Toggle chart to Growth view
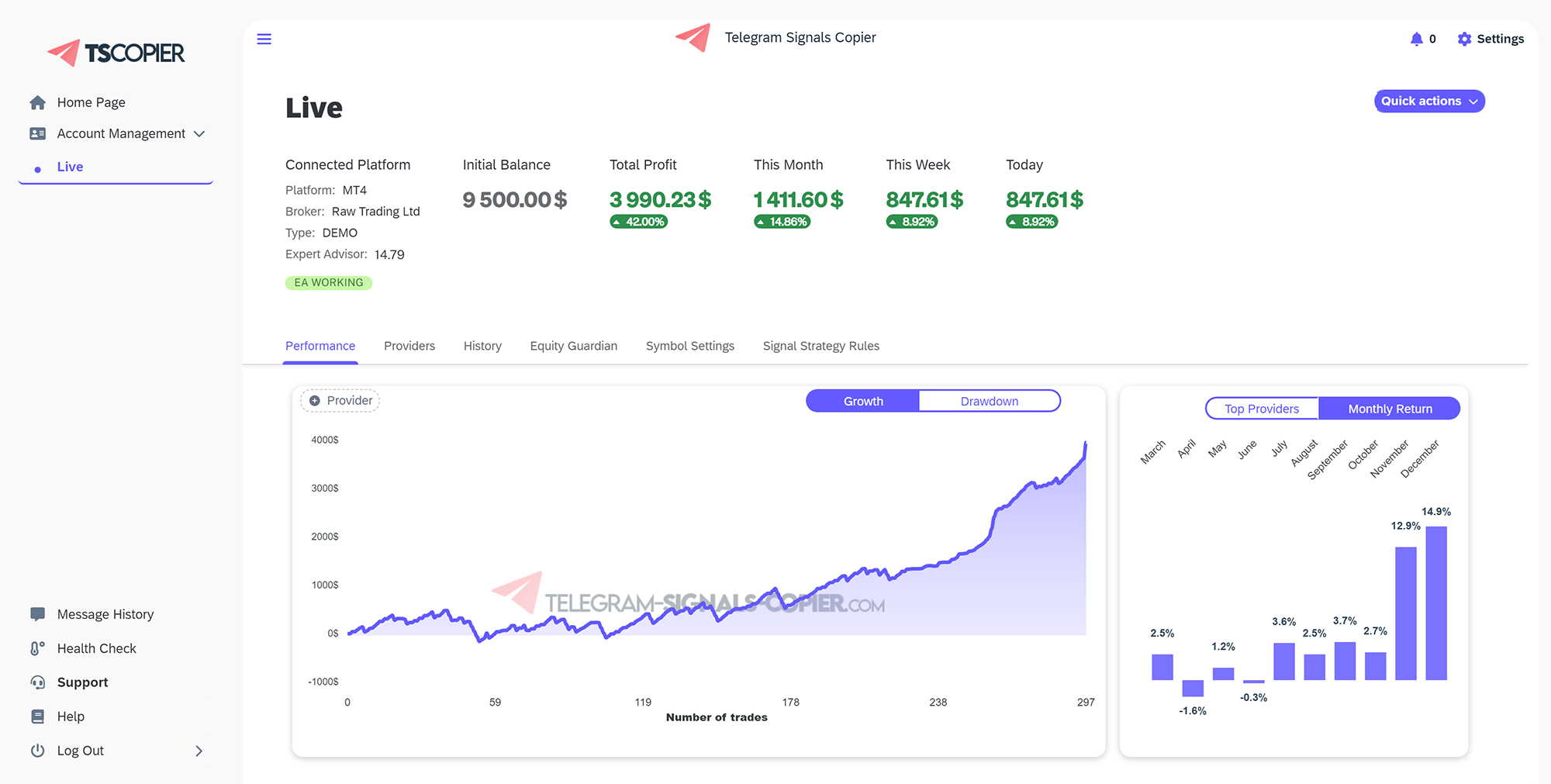 point(863,401)
